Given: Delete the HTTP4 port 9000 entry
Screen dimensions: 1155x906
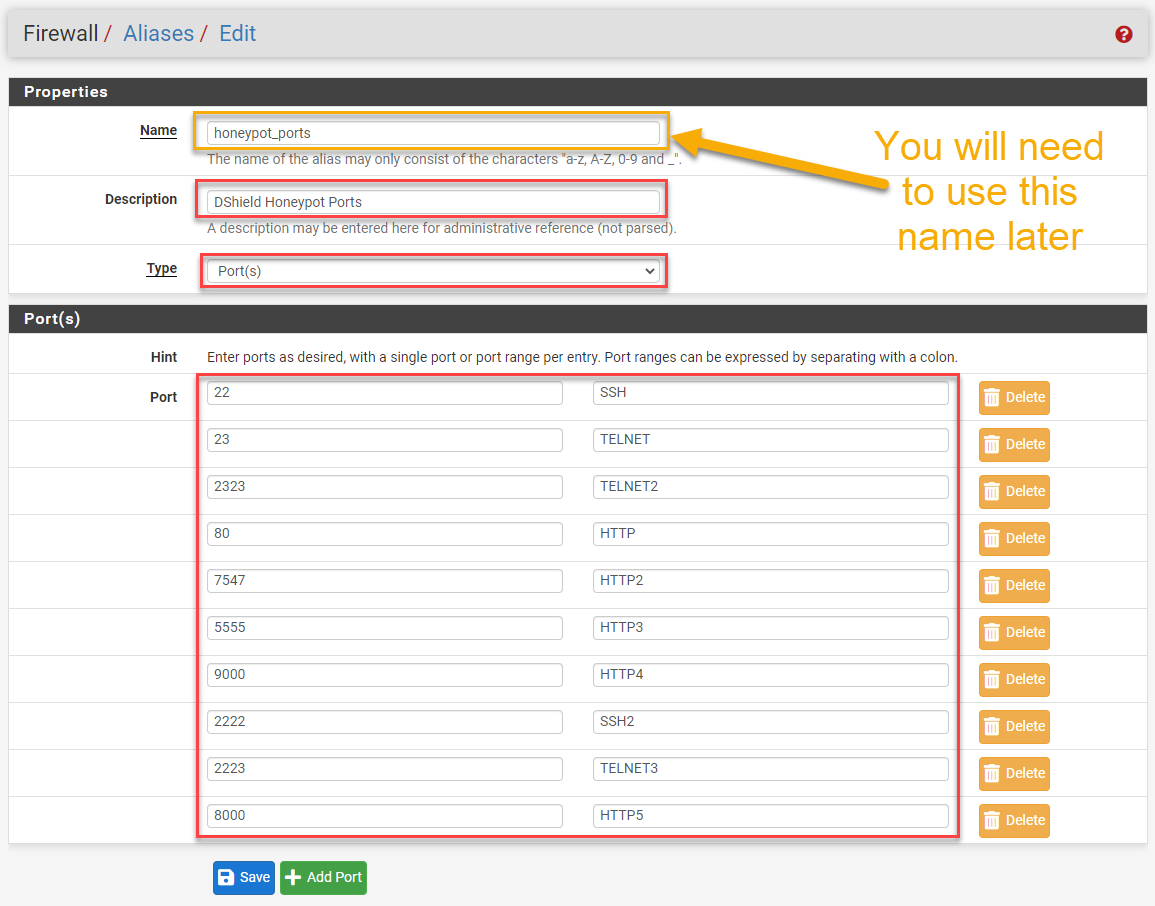Looking at the screenshot, I should click(1014, 679).
